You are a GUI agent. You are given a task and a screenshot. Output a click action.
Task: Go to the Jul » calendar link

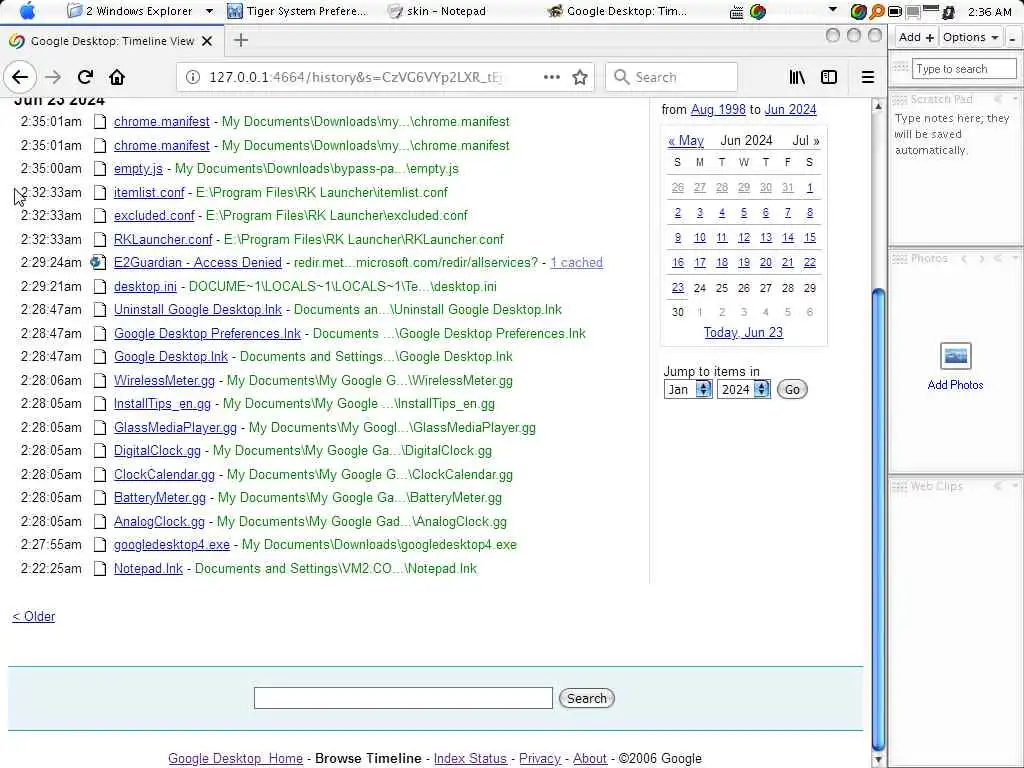(x=806, y=140)
